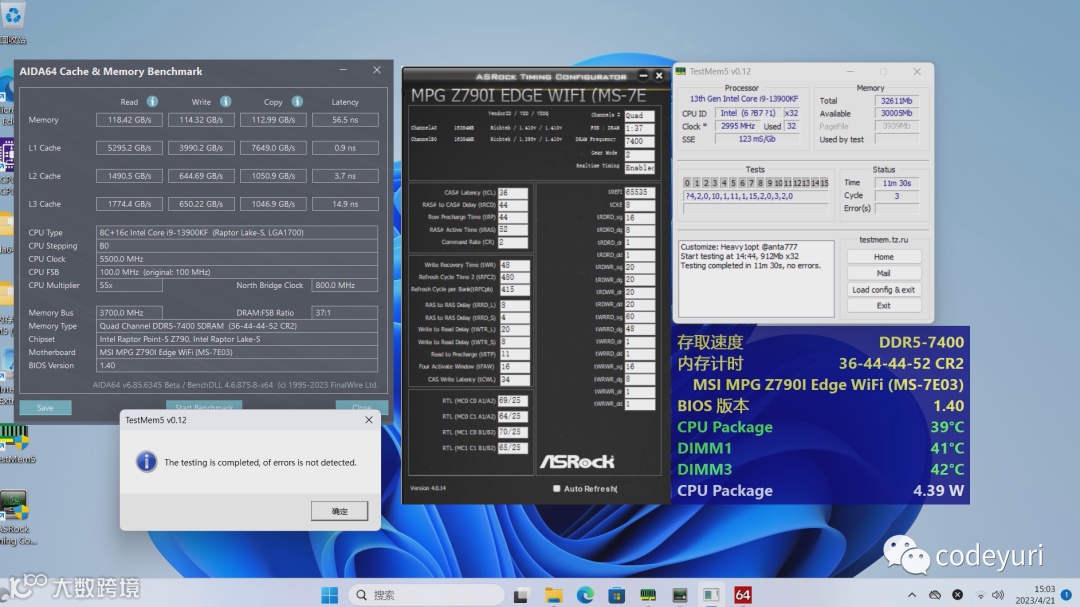Viewport: 1080px width, 607px height.
Task: Click the Read info icon in AIDA64
Action: pyautogui.click(x=152, y=102)
